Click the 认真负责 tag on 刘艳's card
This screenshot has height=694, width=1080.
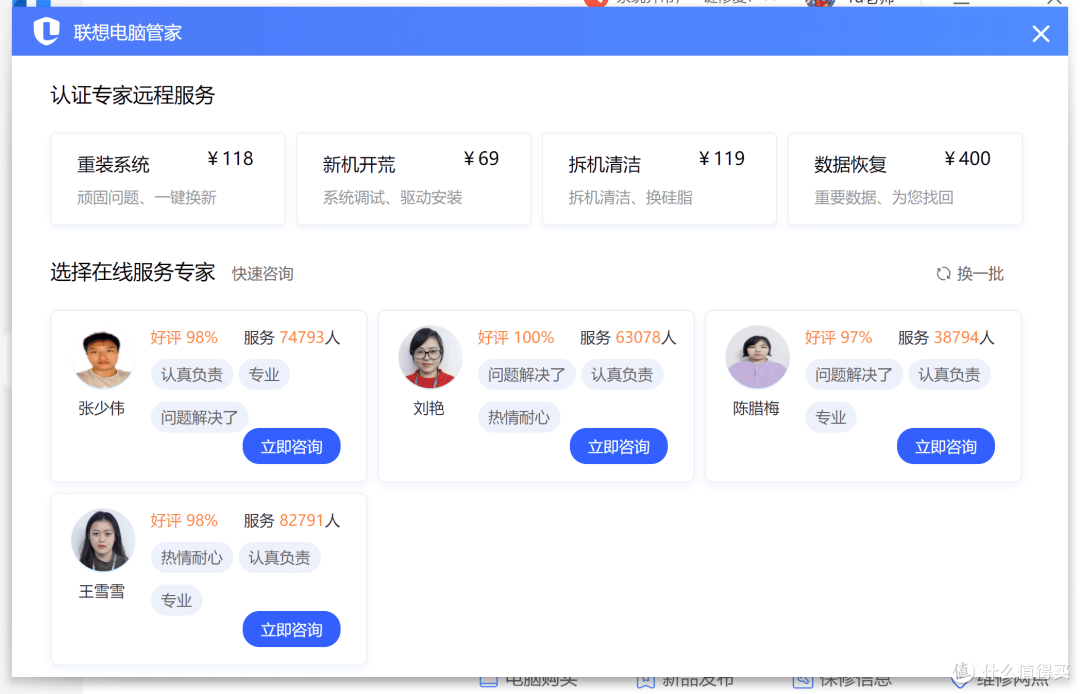point(622,375)
